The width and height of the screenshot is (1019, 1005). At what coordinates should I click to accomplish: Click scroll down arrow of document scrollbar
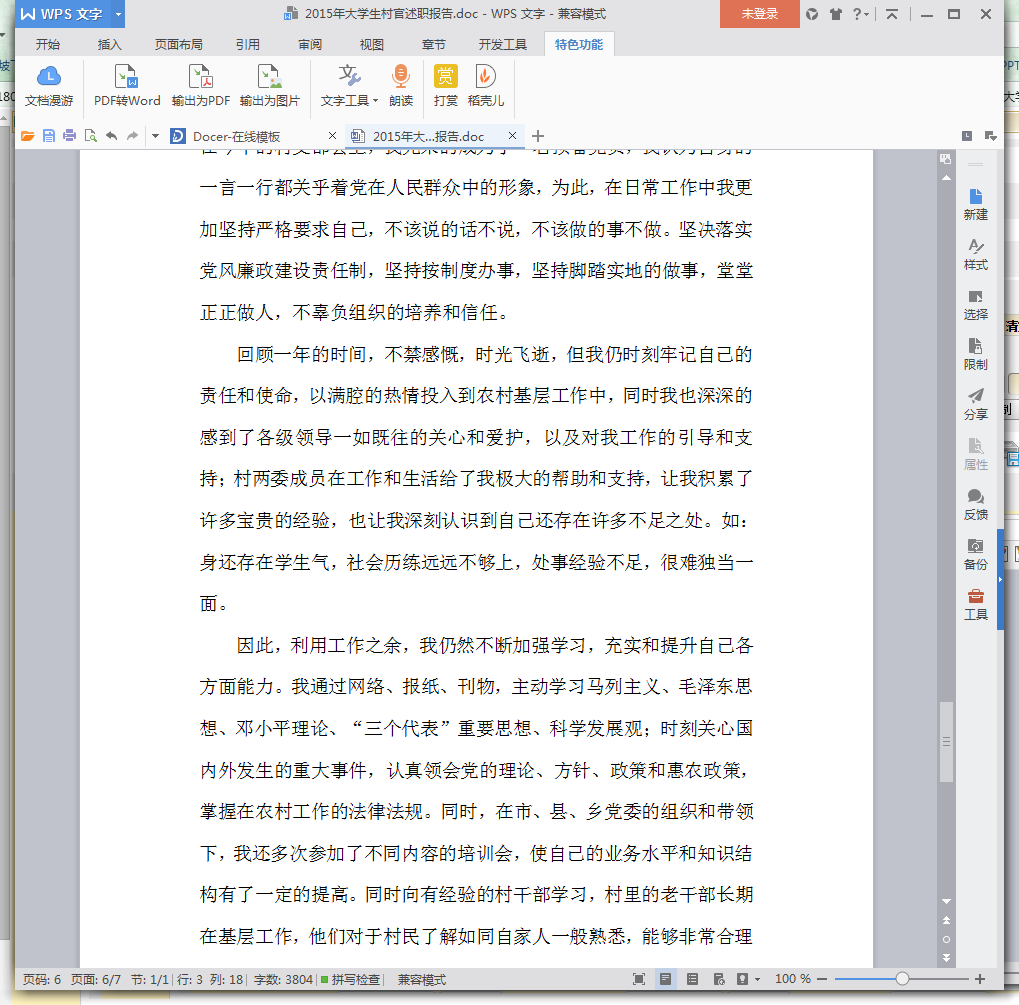click(946, 902)
